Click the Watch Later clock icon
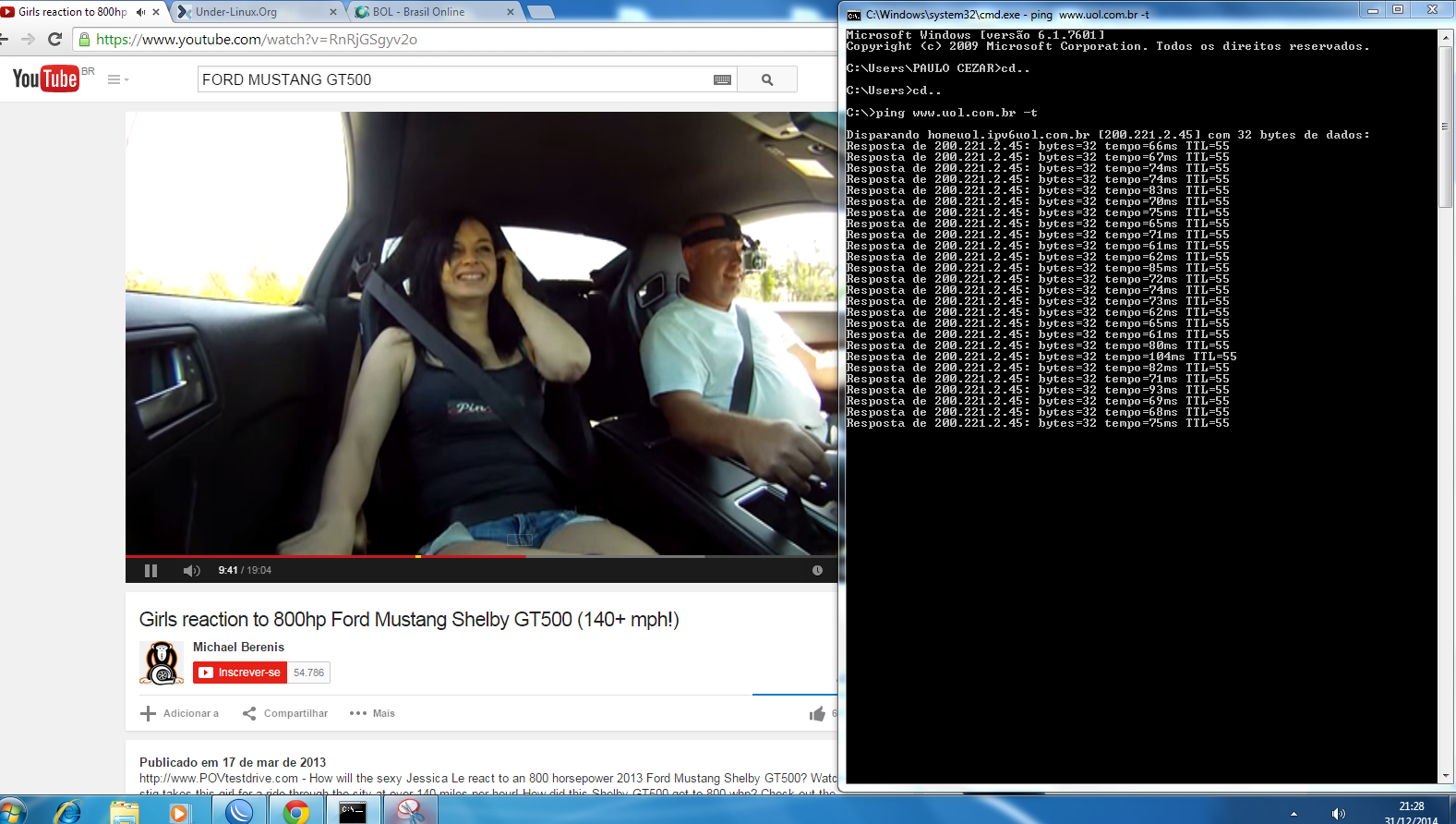 click(817, 571)
